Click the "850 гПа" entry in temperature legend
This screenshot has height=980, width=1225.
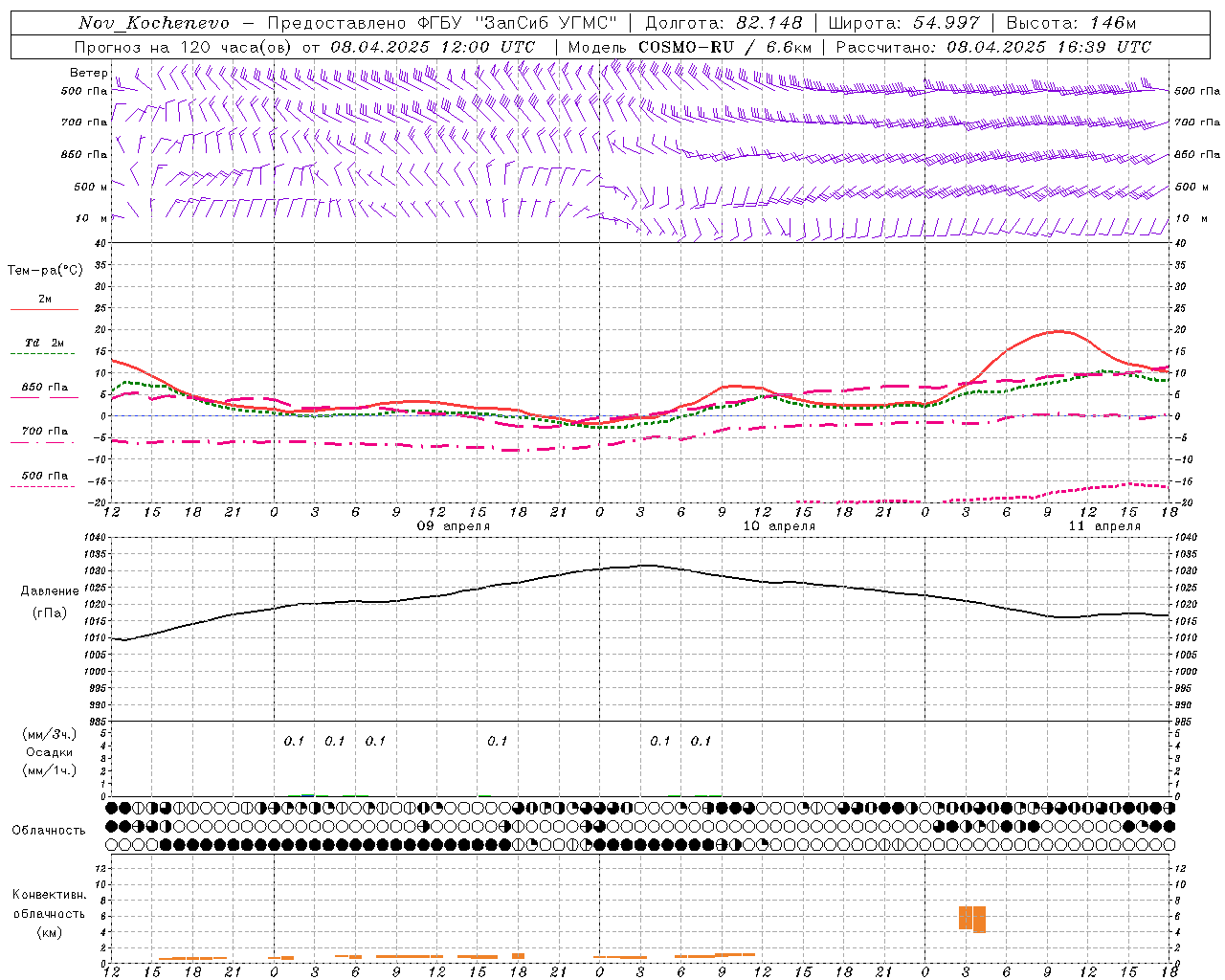point(44,388)
